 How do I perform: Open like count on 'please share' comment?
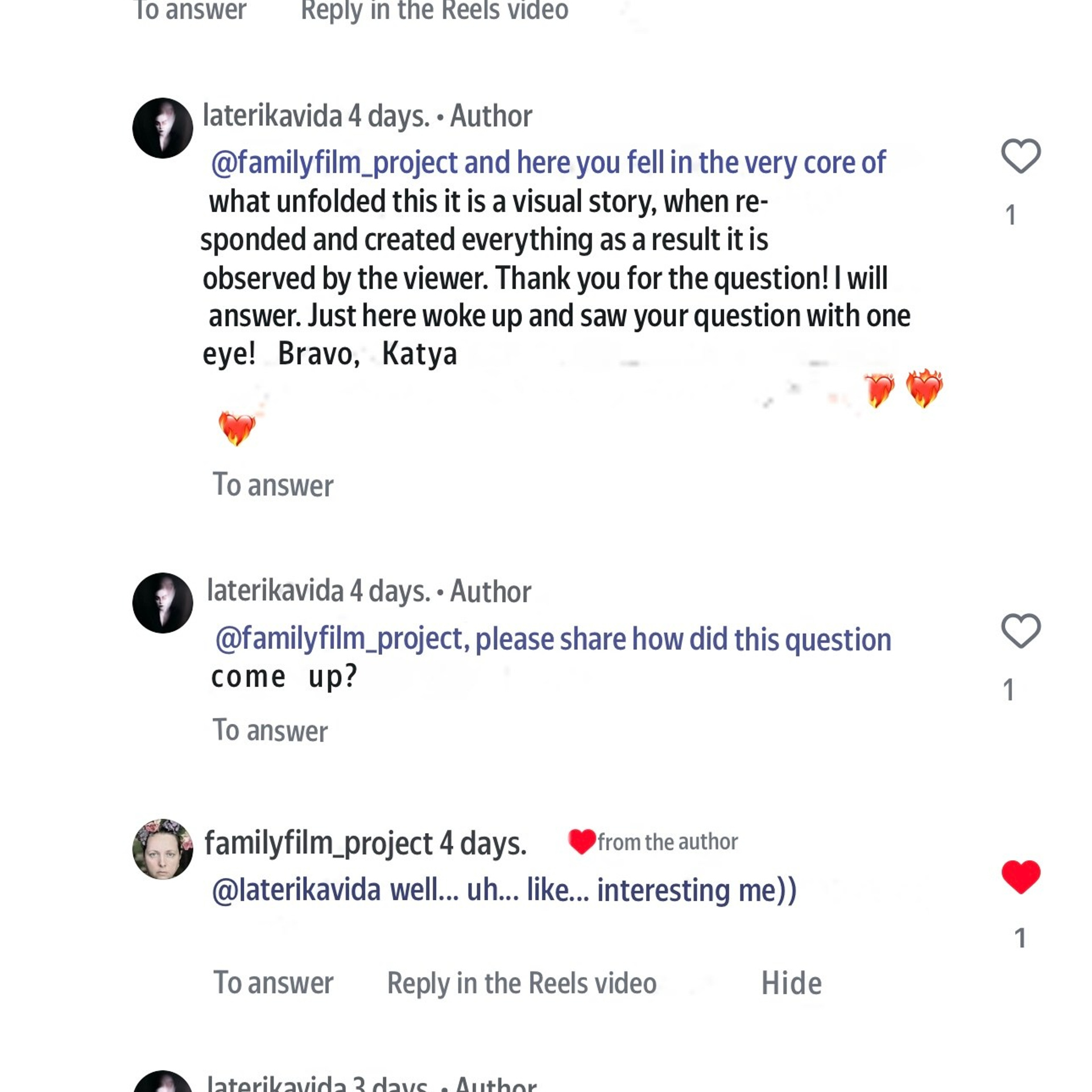click(x=1009, y=690)
